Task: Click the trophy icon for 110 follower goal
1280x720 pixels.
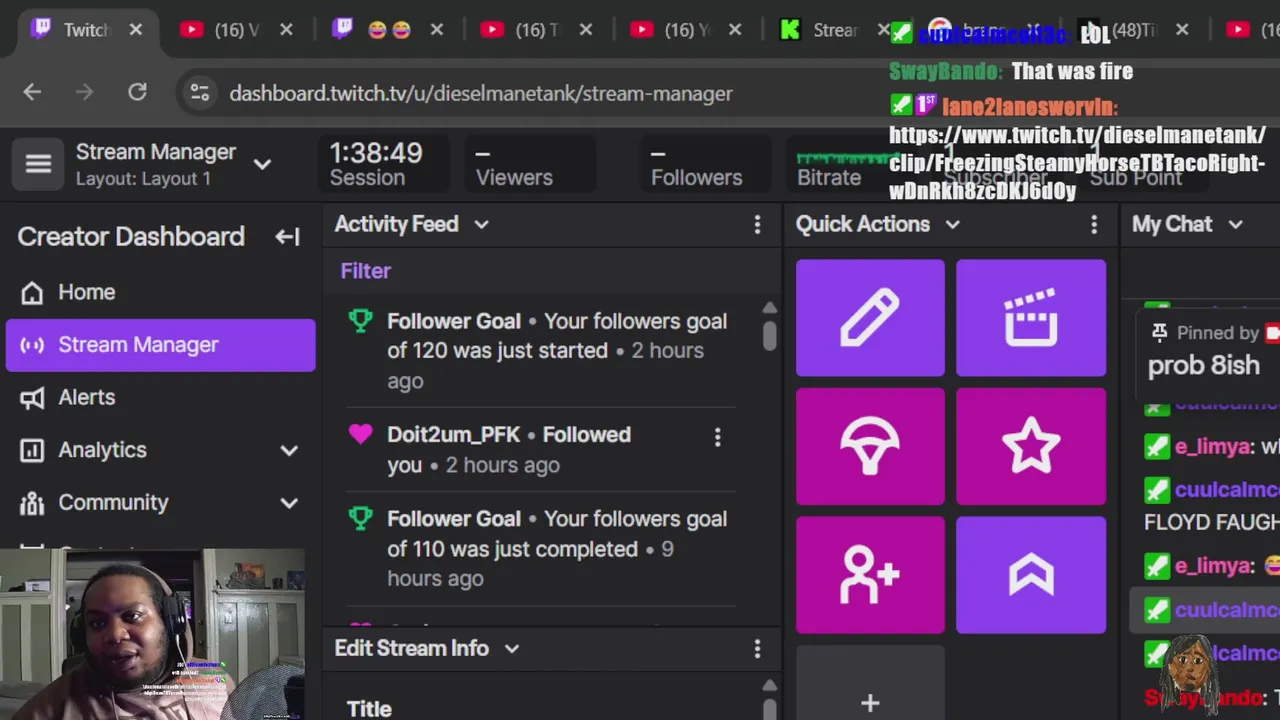Action: click(x=360, y=518)
